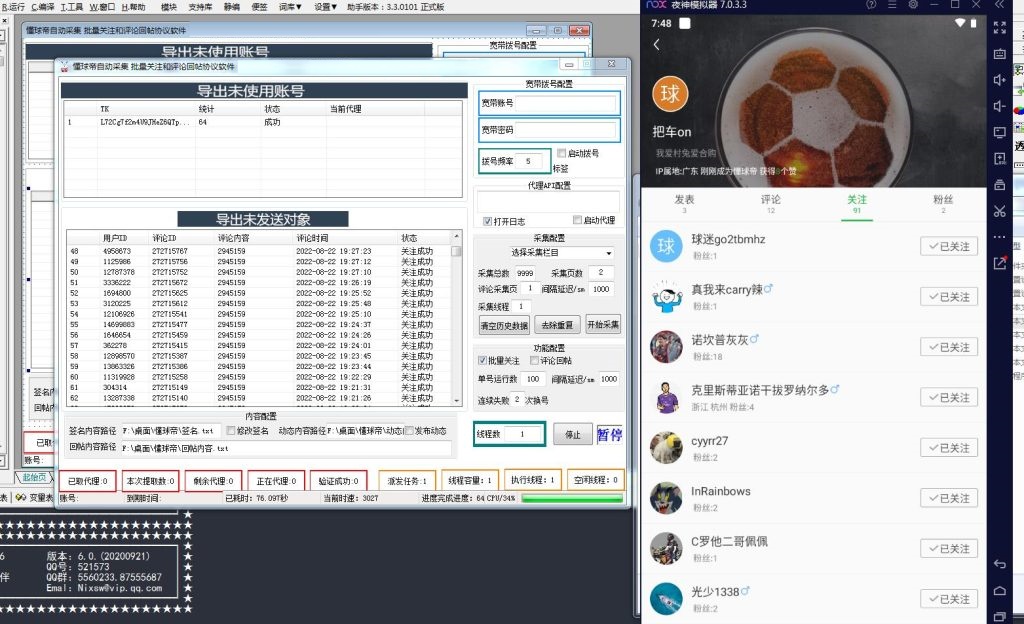Expand the 词库 menu dropdown
This screenshot has width=1024, height=624.
tap(290, 6)
